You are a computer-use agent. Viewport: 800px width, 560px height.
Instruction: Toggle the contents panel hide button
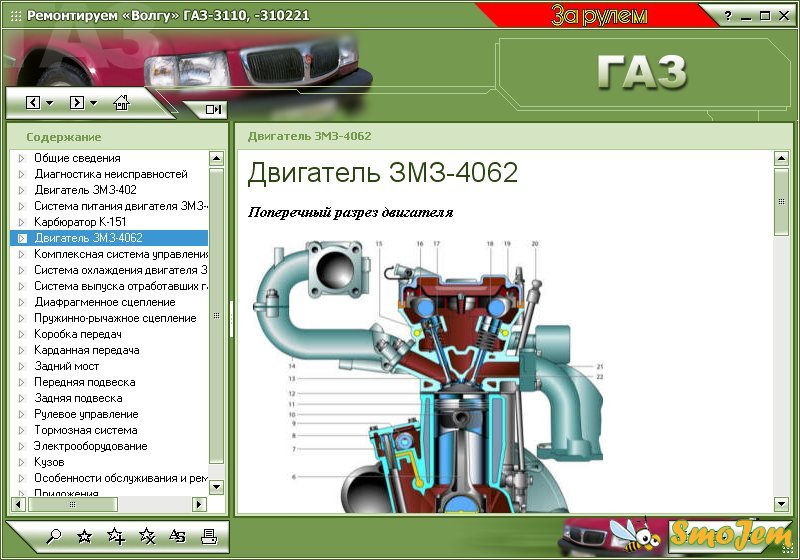[x=213, y=109]
